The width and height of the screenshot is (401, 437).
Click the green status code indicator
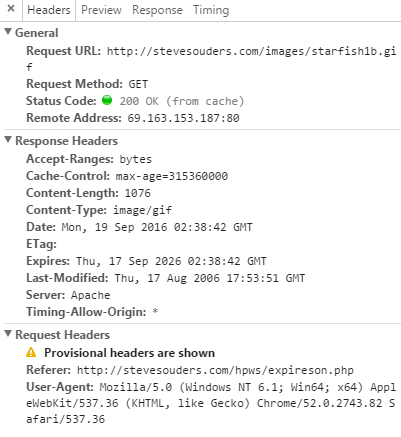tap(107, 100)
